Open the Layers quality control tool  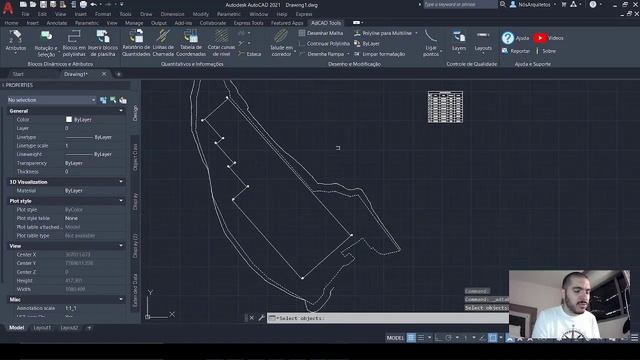(x=459, y=41)
